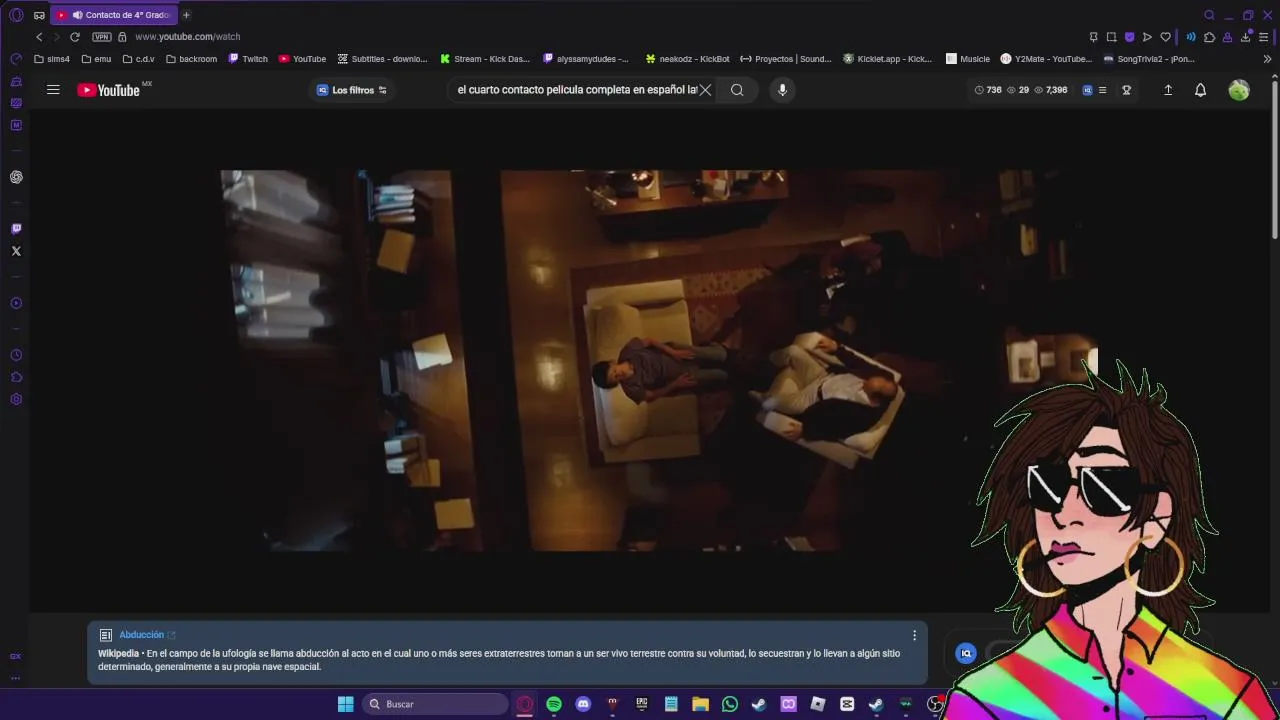1280x720 pixels.
Task: Go to the YouTube home logo
Action: [109, 90]
